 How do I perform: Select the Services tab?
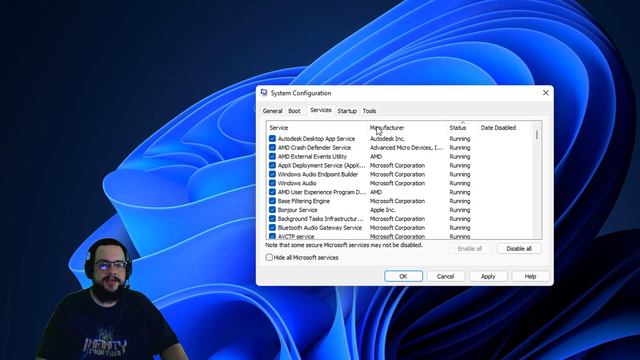point(321,110)
